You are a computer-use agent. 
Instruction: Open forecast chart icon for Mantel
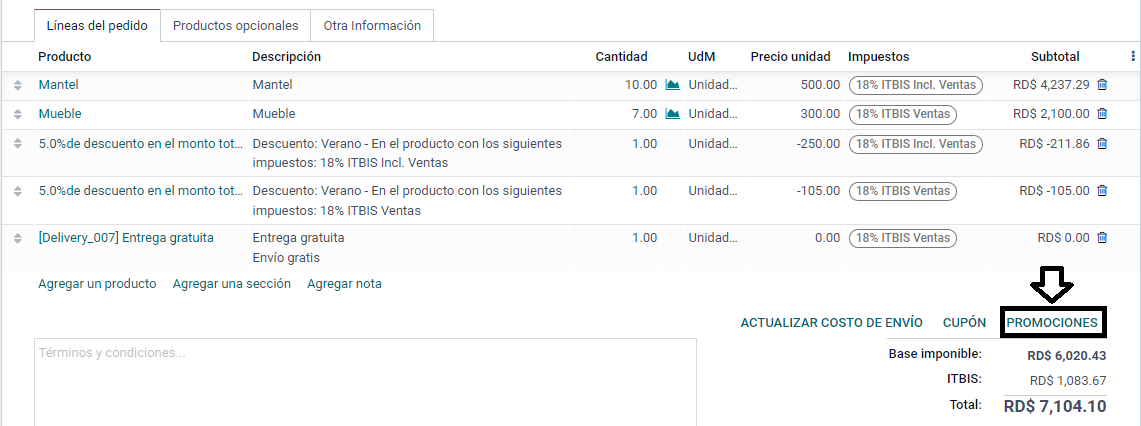click(672, 85)
